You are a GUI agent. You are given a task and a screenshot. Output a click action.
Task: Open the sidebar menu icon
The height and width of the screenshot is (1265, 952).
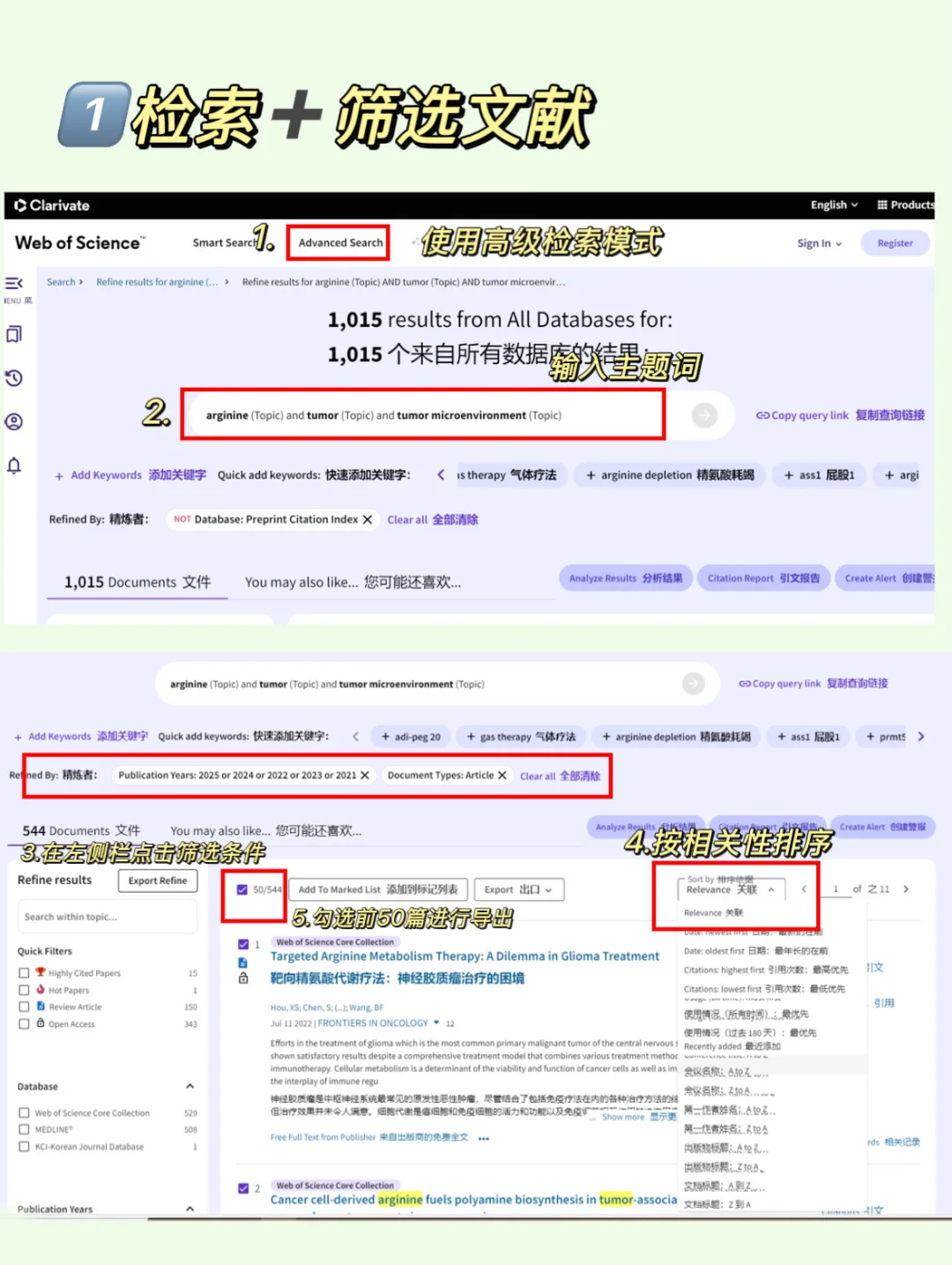click(x=14, y=283)
